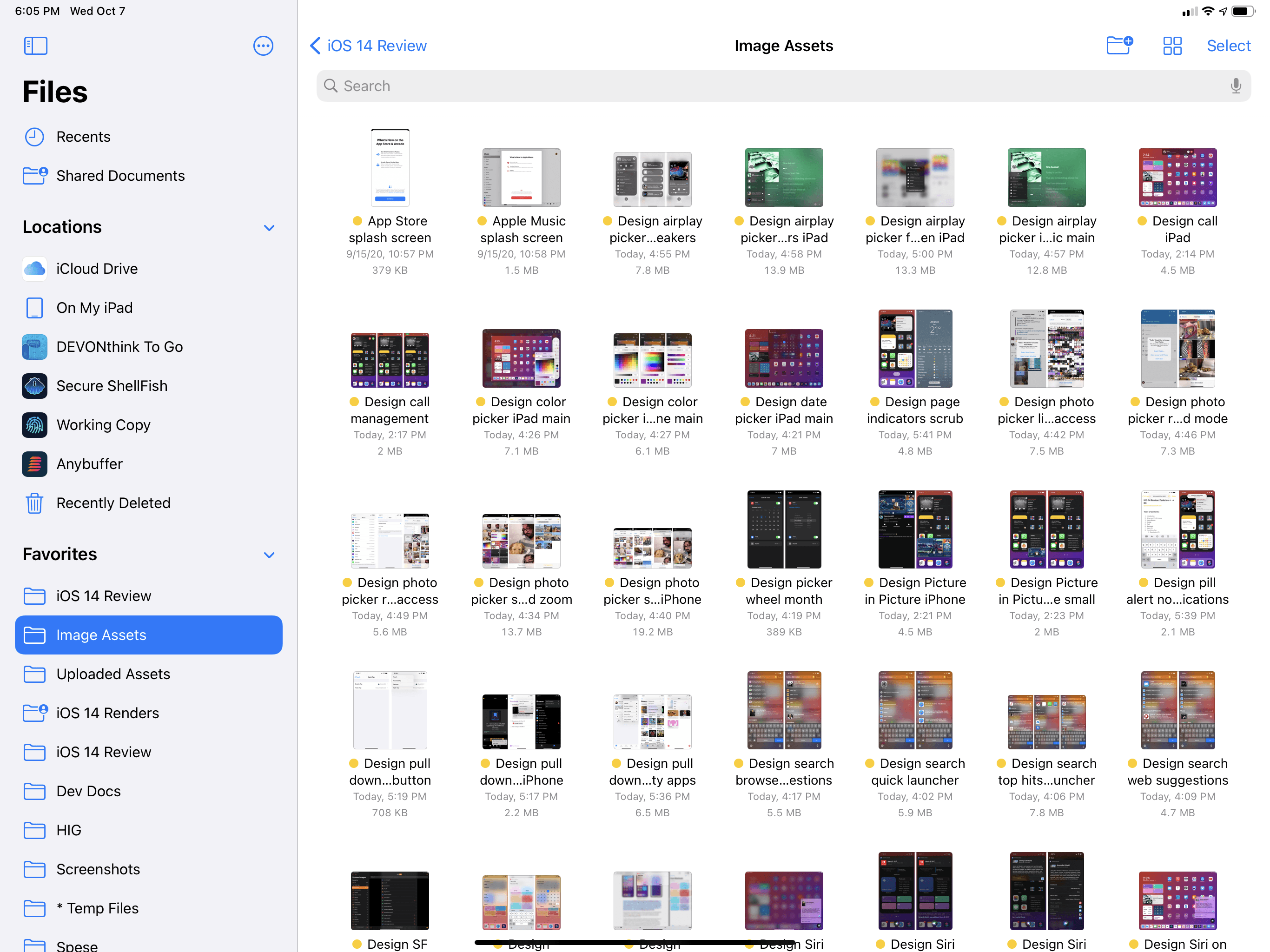Open the ellipsis more options menu
The height and width of the screenshot is (952, 1270).
pyautogui.click(x=263, y=46)
